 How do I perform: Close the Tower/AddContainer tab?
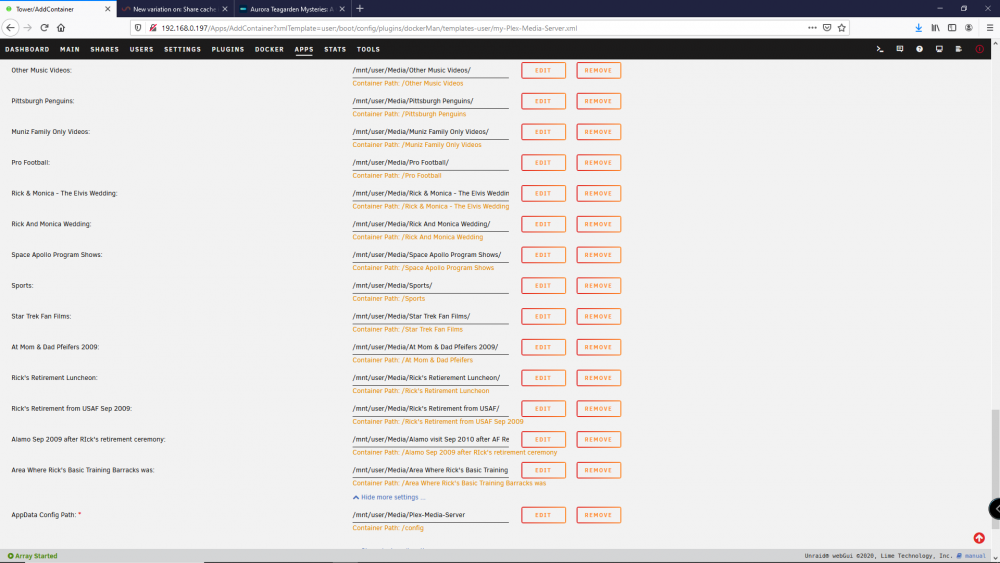107,9
